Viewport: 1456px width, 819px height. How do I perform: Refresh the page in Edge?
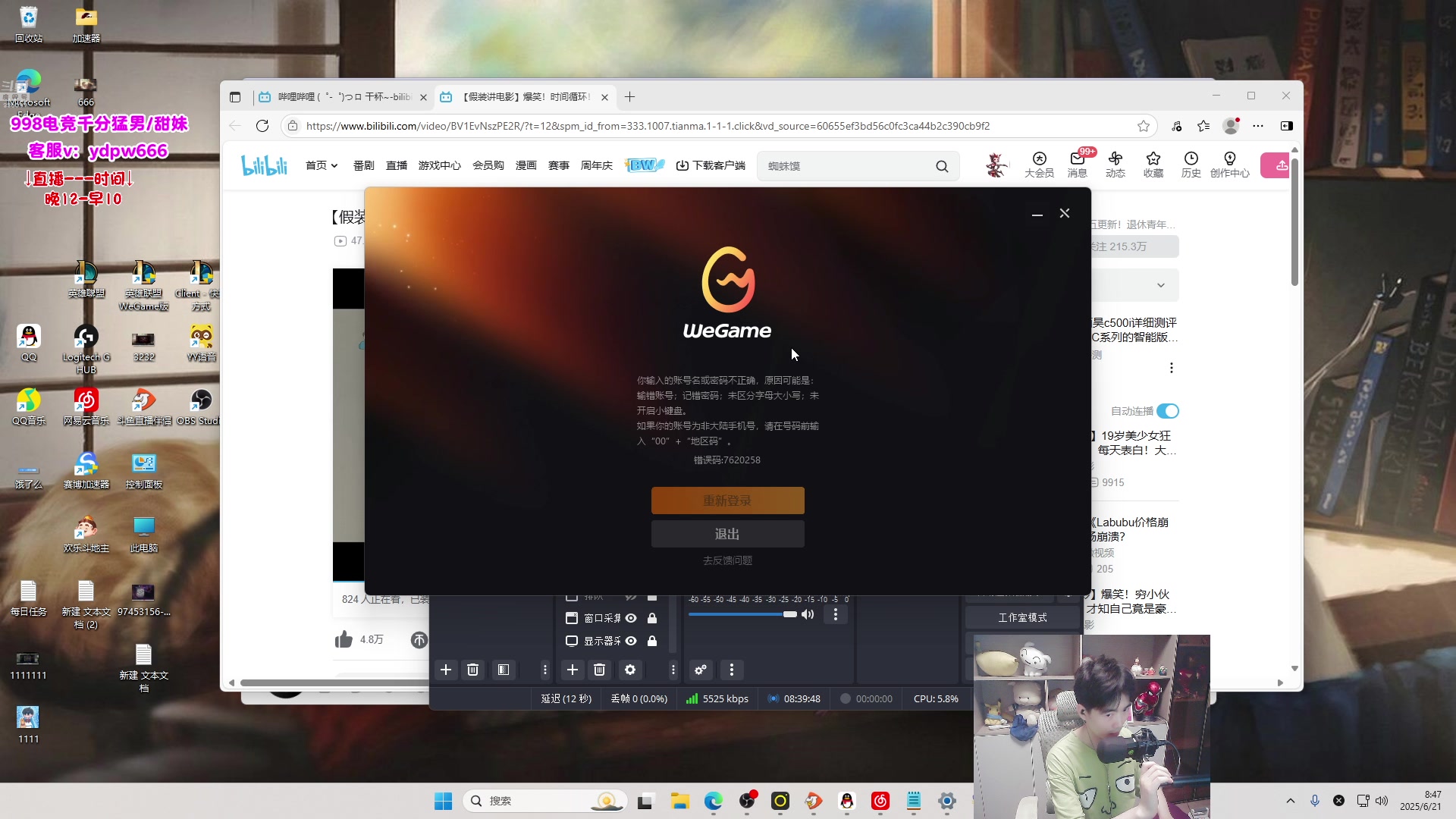pos(262,126)
